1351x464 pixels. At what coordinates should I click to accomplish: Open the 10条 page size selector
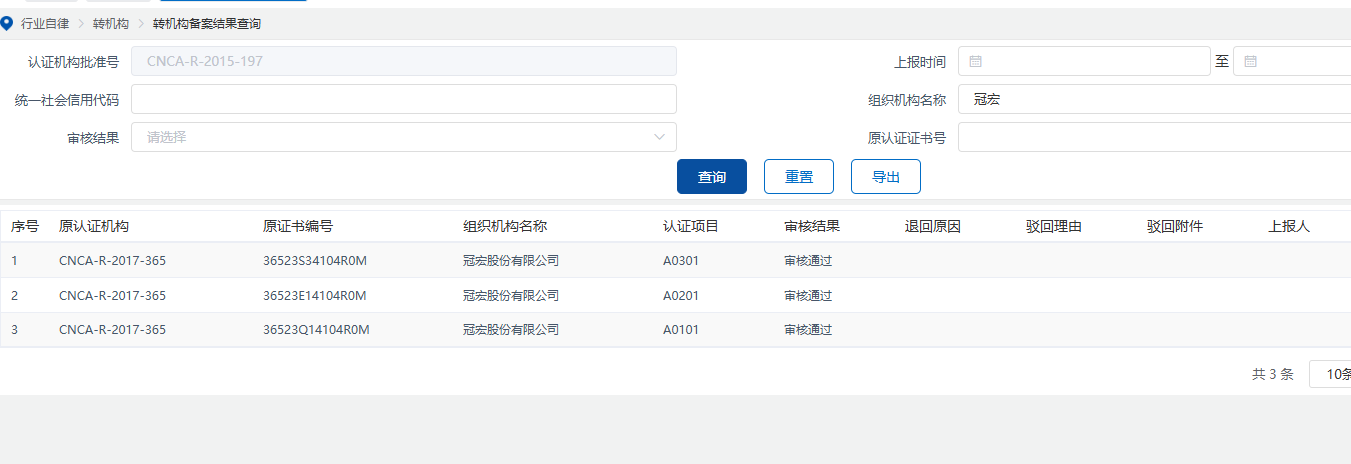pyautogui.click(x=1332, y=374)
